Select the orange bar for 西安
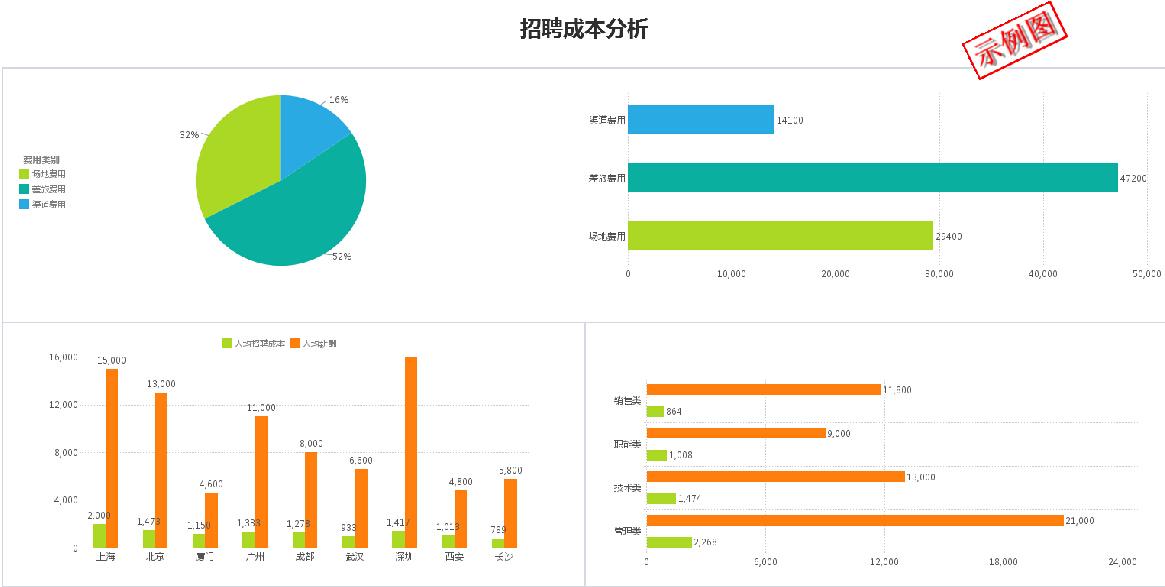Screen dimensions: 1165x587 coord(461,519)
